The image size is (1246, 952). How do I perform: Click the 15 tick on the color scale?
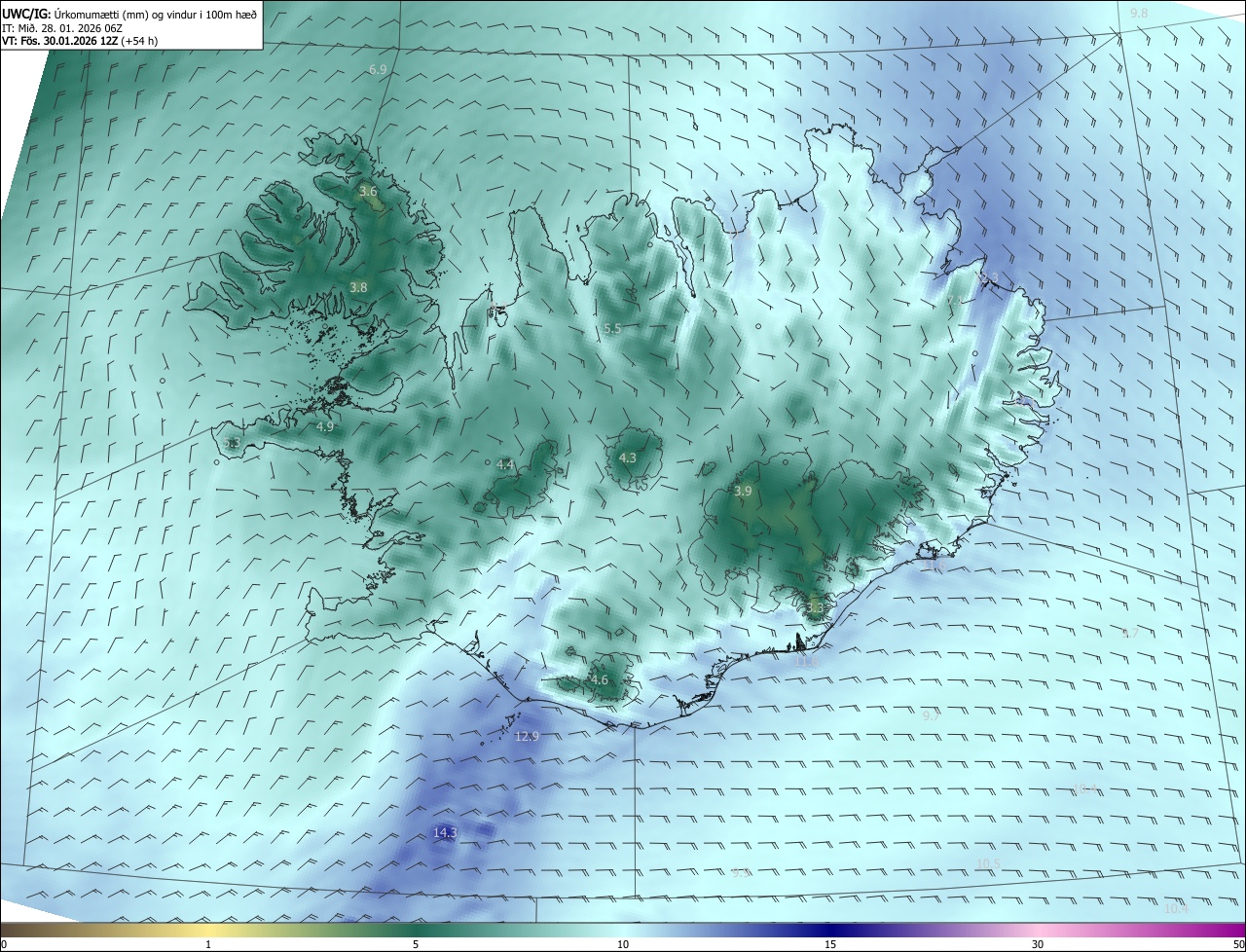(830, 944)
